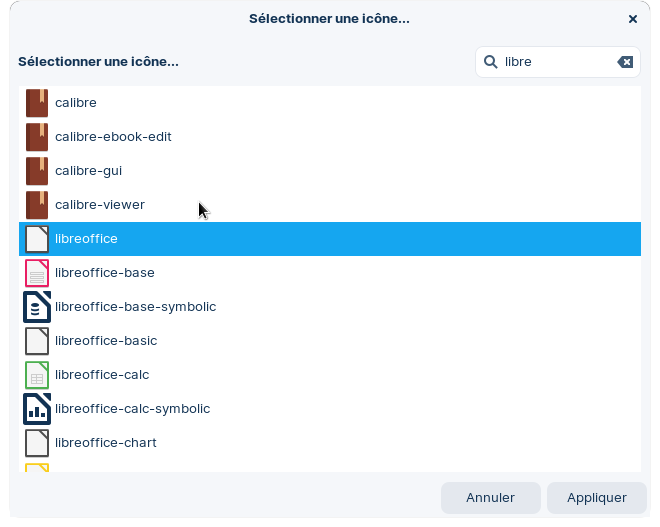The width and height of the screenshot is (660, 527).
Task: Select the libreoffice-base-symbolic database icon
Action: pyautogui.click(x=37, y=307)
